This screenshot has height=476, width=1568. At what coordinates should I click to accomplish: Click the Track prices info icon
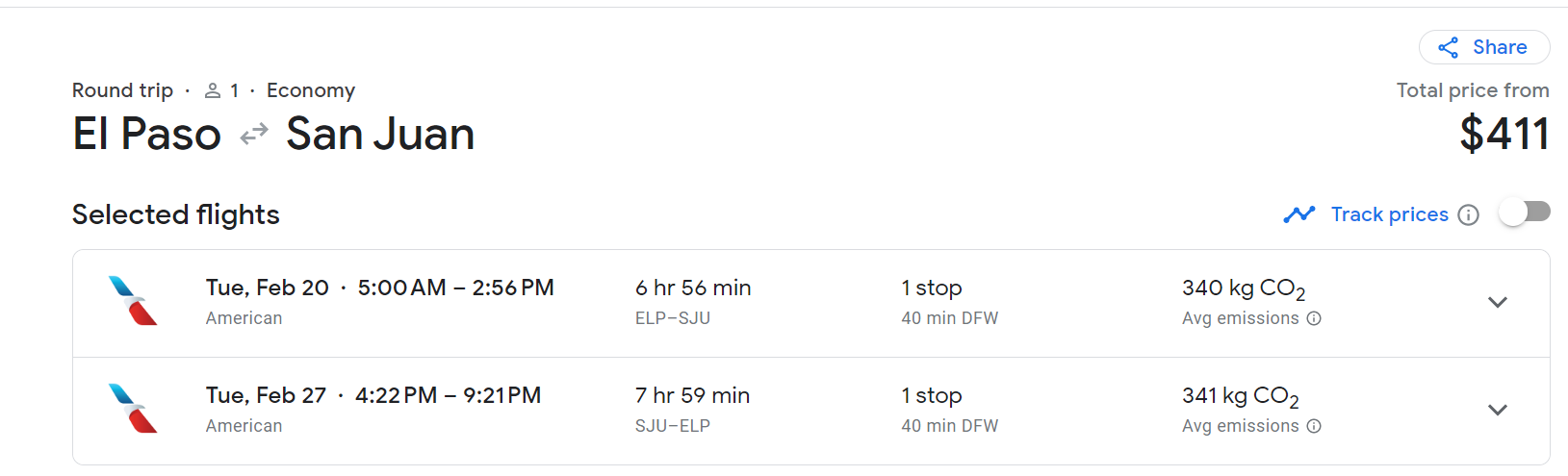pyautogui.click(x=1468, y=214)
